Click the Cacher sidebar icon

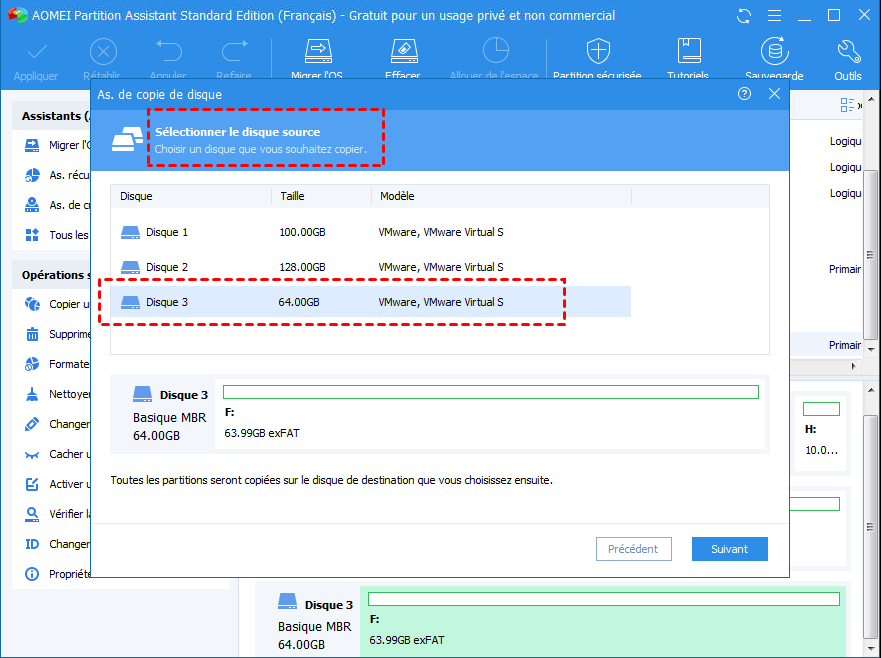click(x=32, y=455)
